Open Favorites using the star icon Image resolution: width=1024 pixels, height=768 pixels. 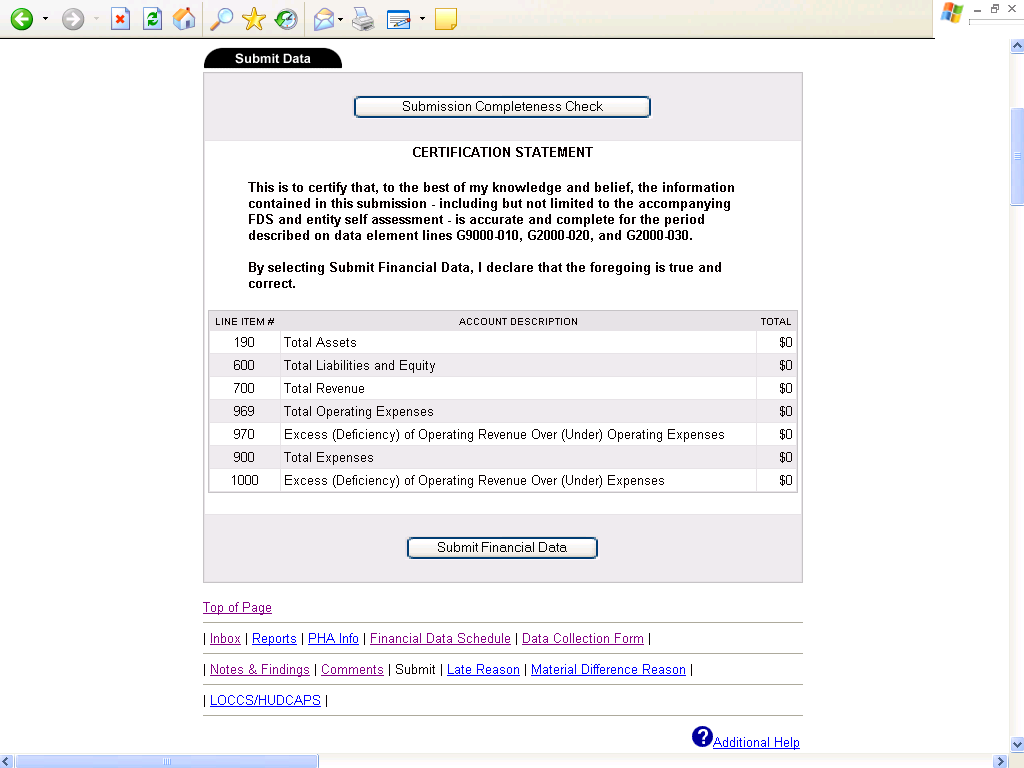pos(253,19)
